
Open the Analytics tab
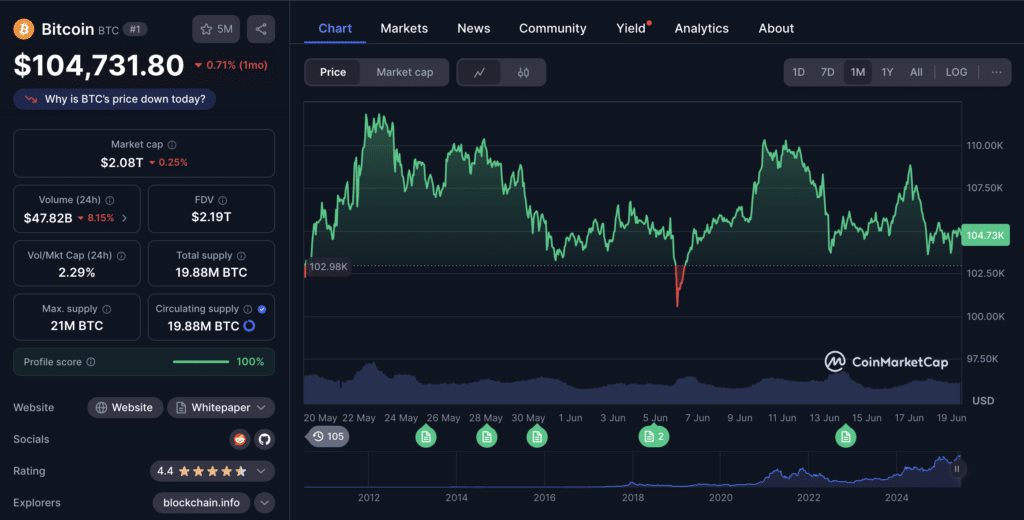click(701, 28)
